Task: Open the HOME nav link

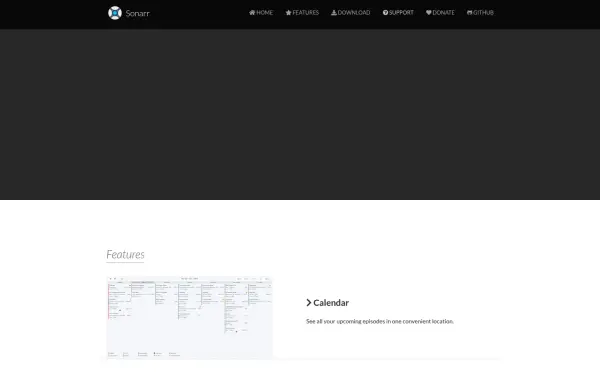Action: tap(261, 13)
